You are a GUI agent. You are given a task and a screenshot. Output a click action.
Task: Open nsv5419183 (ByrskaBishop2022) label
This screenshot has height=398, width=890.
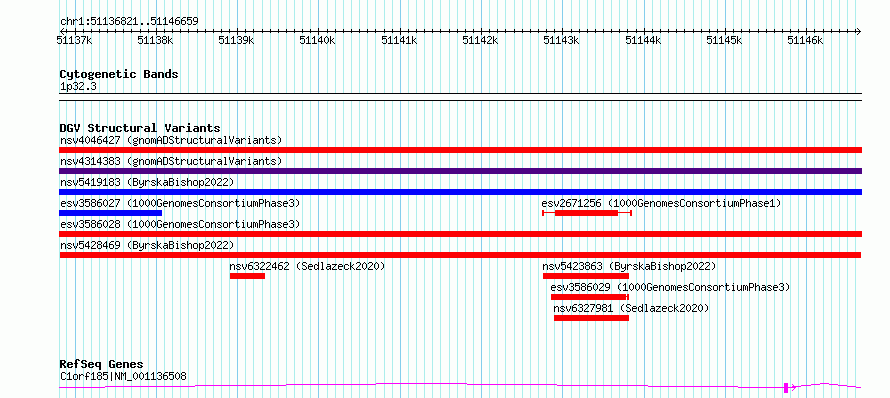point(147,182)
